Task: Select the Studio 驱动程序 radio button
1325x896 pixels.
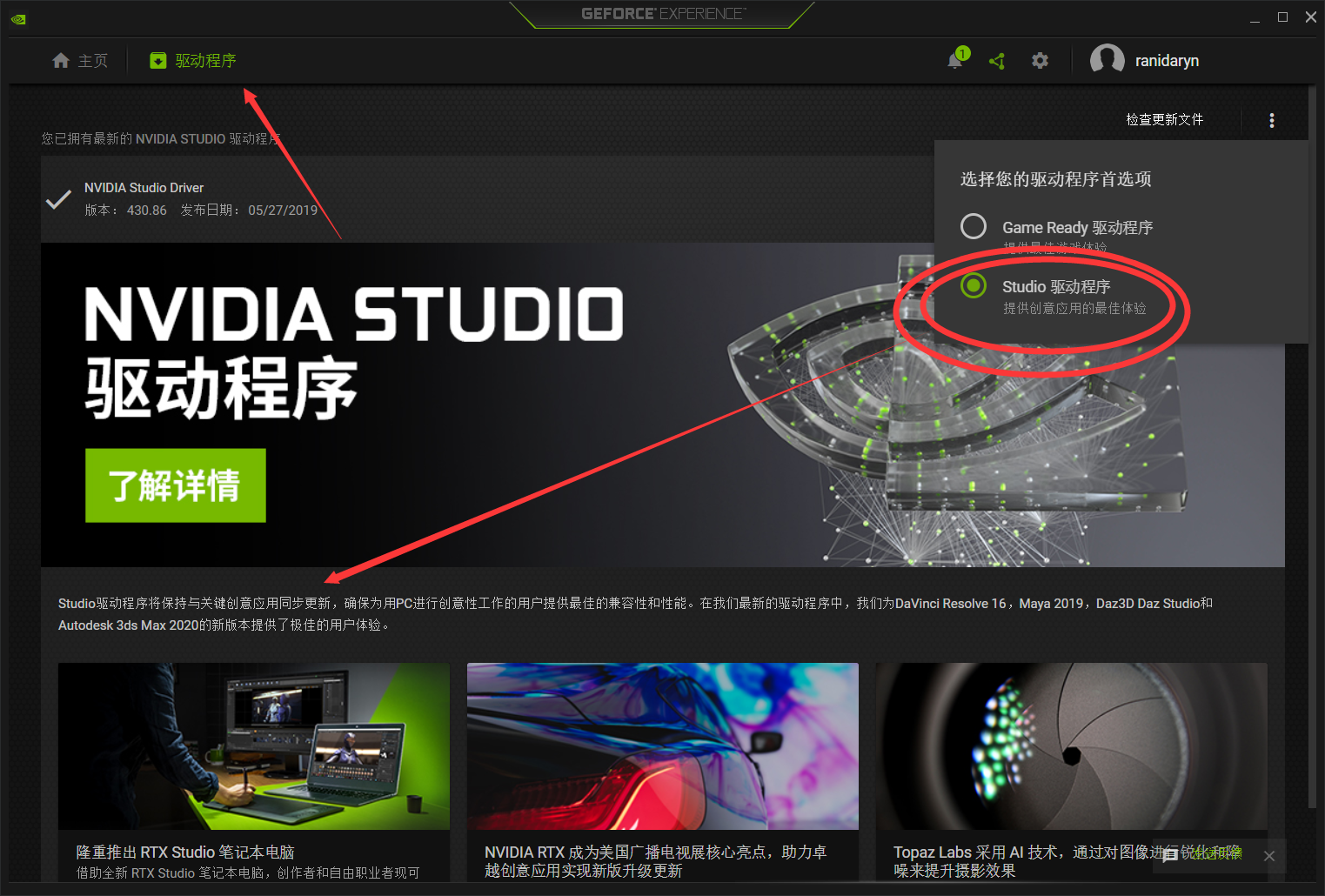Action: 974,285
